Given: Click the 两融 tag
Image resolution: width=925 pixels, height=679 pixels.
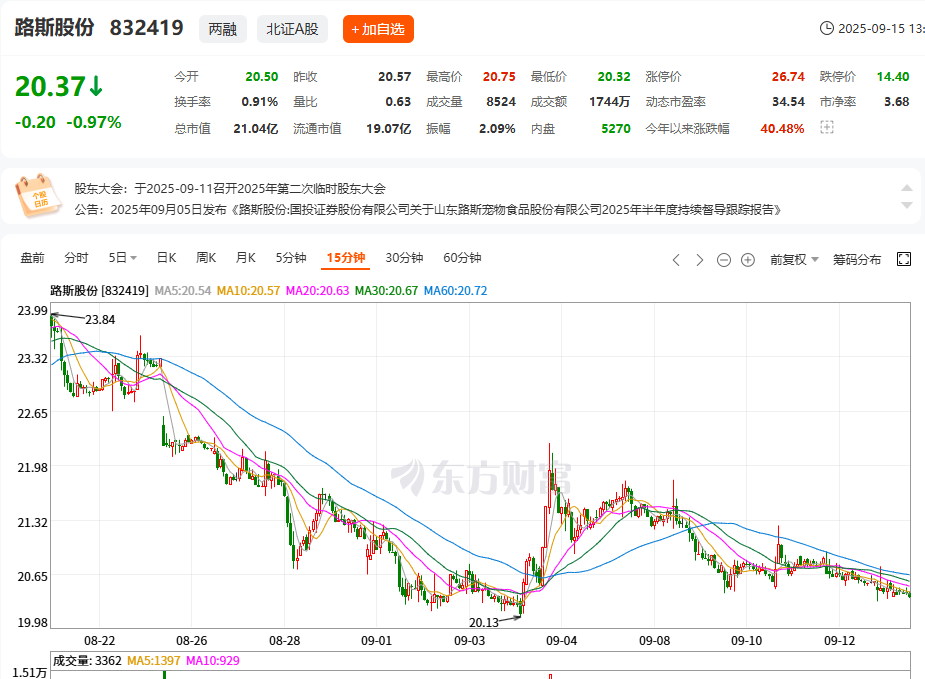Looking at the screenshot, I should [x=222, y=29].
